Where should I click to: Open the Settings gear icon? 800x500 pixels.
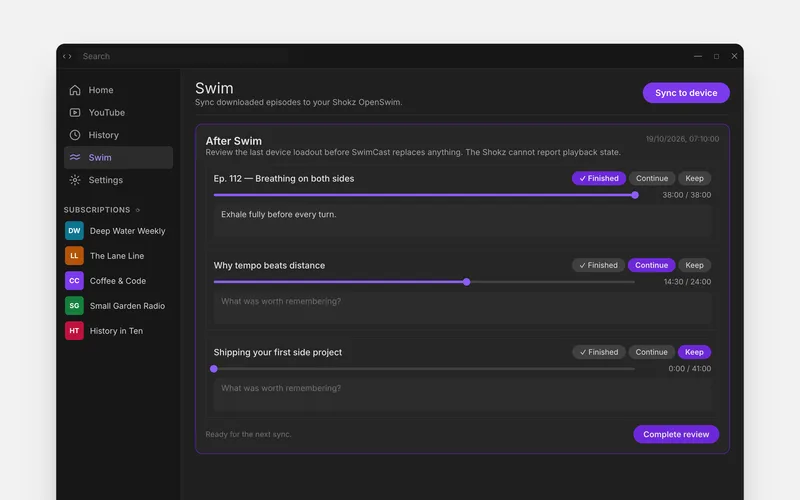tap(75, 180)
